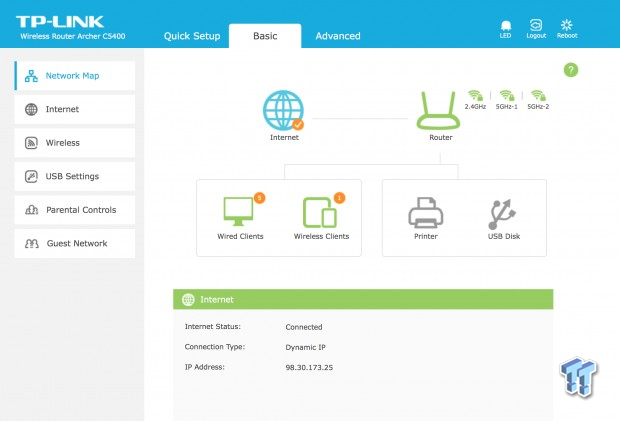Switch to Advanced tab
The image size is (620, 421).
[x=338, y=36]
